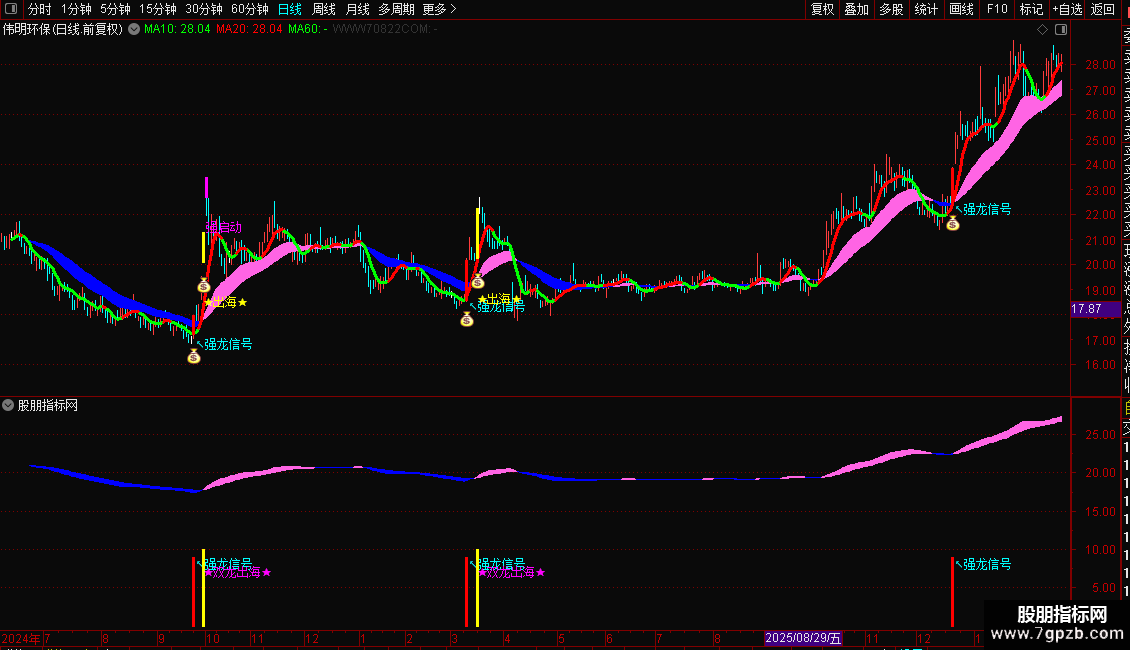
Task: Open the 画线 drawing tools
Action: click(961, 9)
